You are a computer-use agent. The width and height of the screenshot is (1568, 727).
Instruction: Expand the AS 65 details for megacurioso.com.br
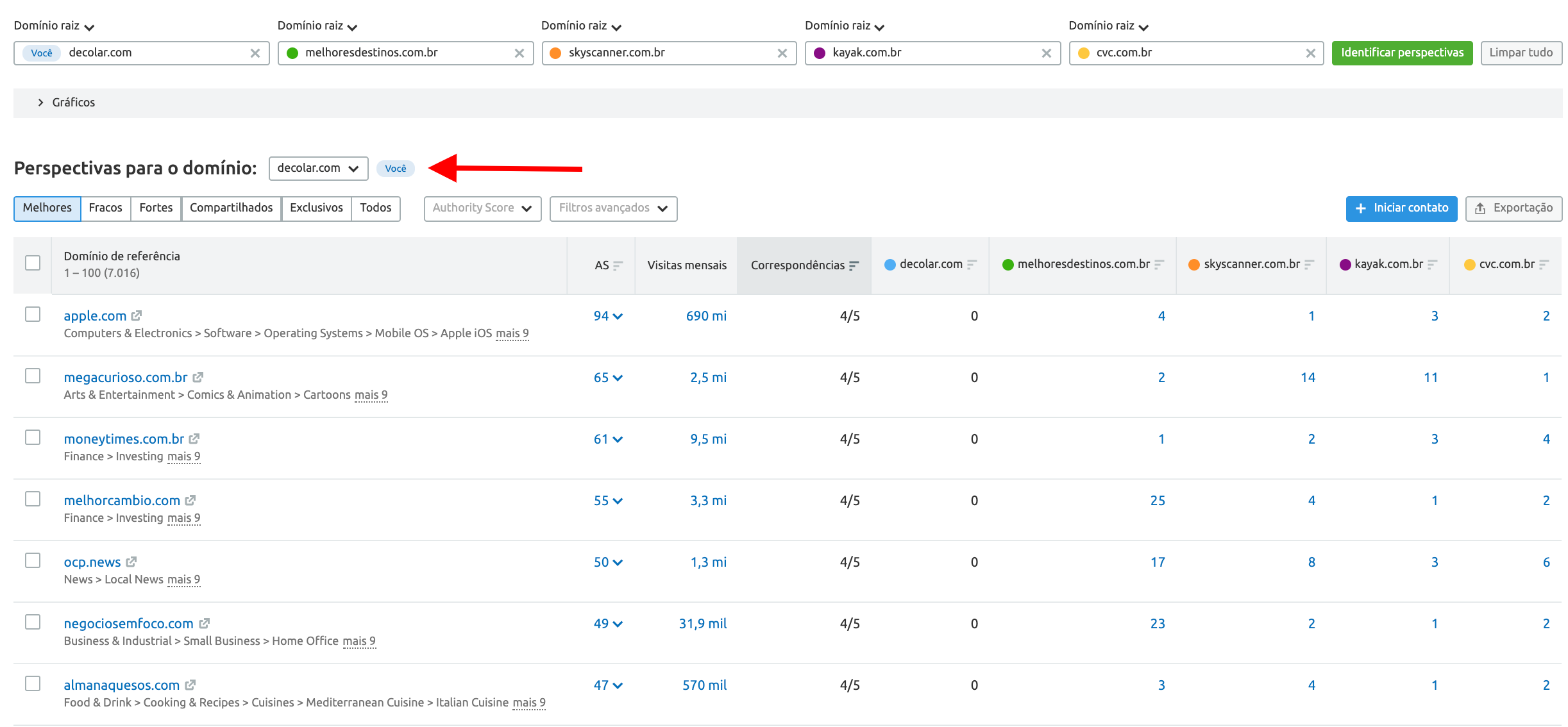pos(608,378)
